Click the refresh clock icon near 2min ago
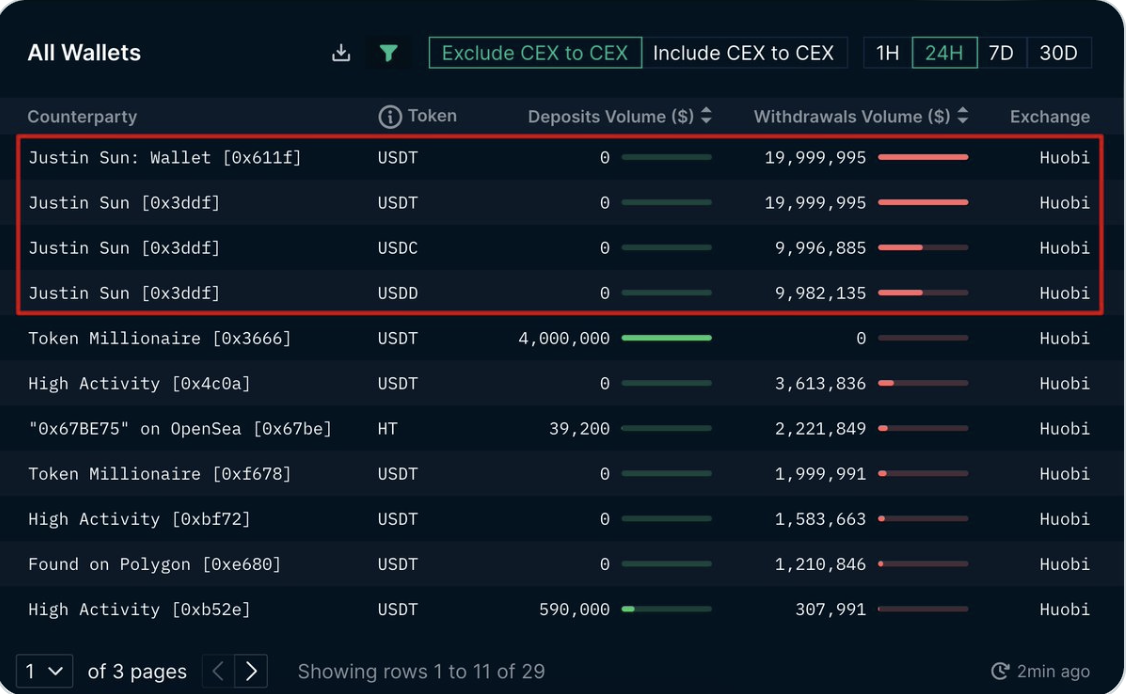 1000,671
